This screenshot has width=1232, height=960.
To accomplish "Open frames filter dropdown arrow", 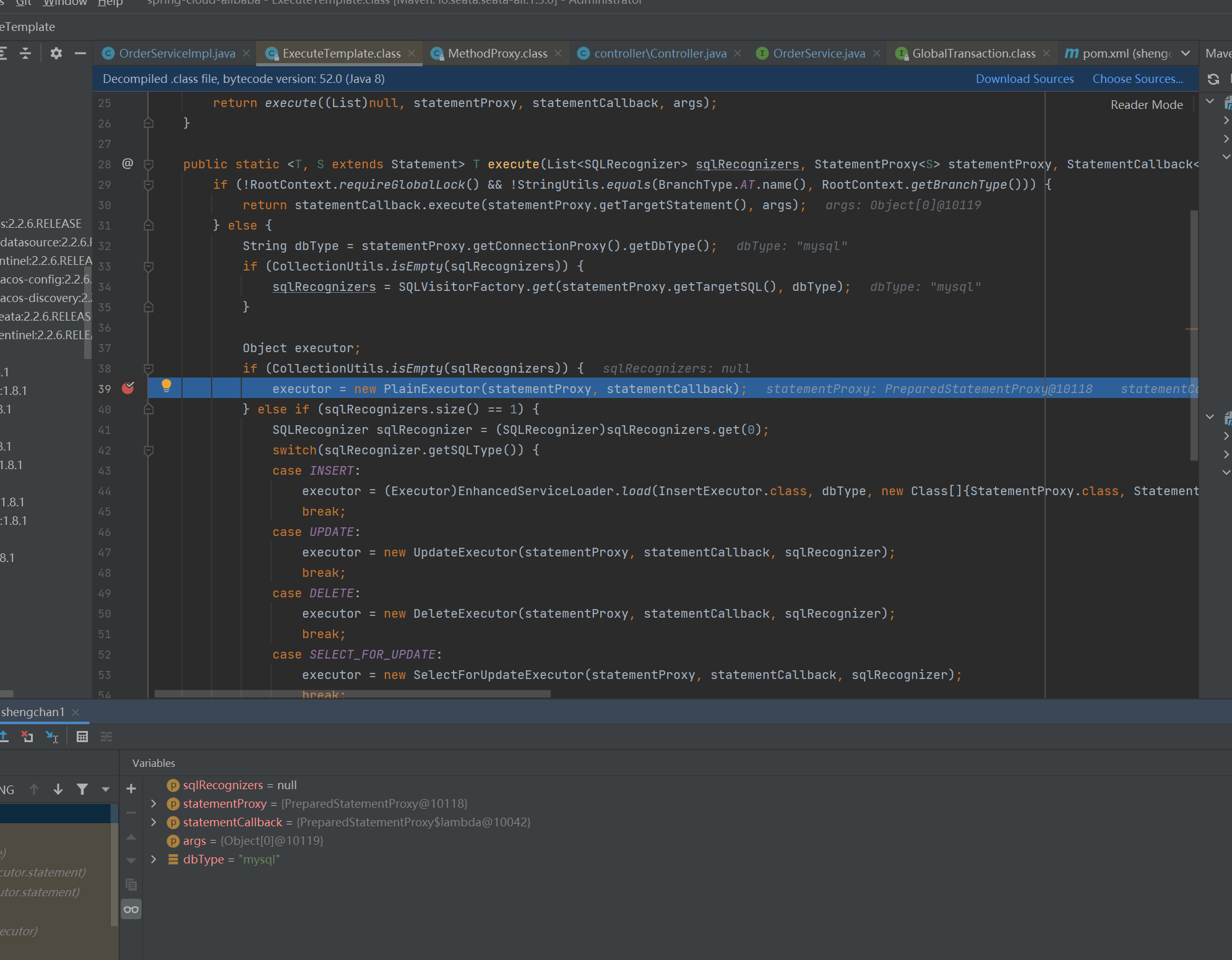I will pos(106,789).
